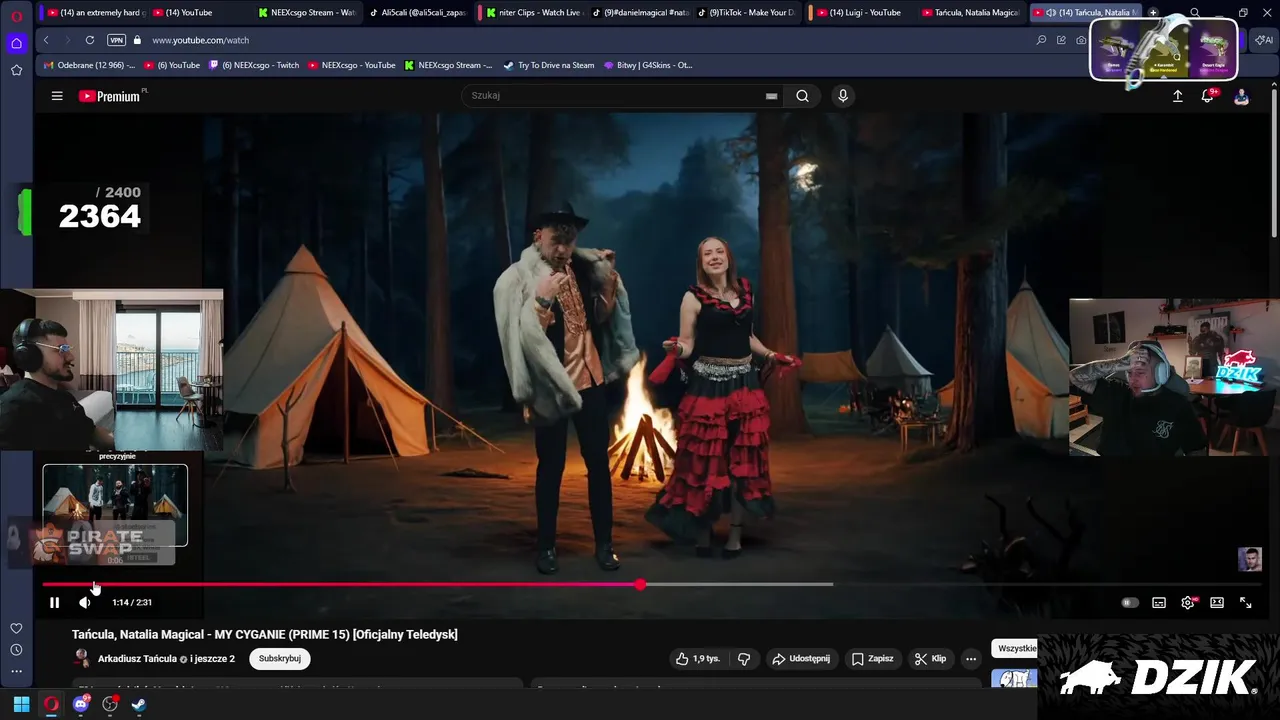Viewport: 1280px width, 720px height.
Task: Switch to theater mode view
Action: click(x=1217, y=603)
